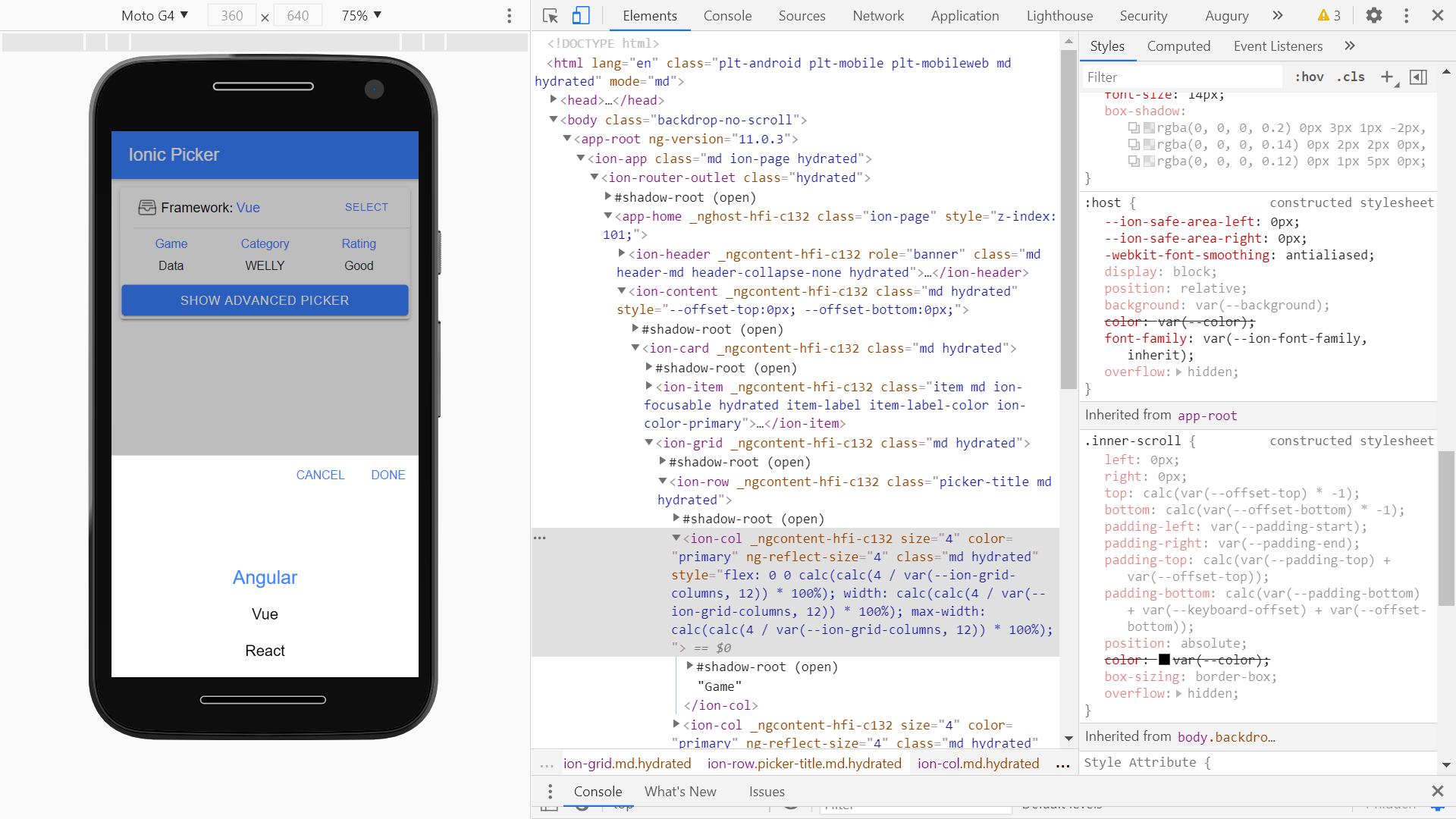The height and width of the screenshot is (819, 1456).
Task: Toggle the device toolbar icon
Action: coord(581,15)
